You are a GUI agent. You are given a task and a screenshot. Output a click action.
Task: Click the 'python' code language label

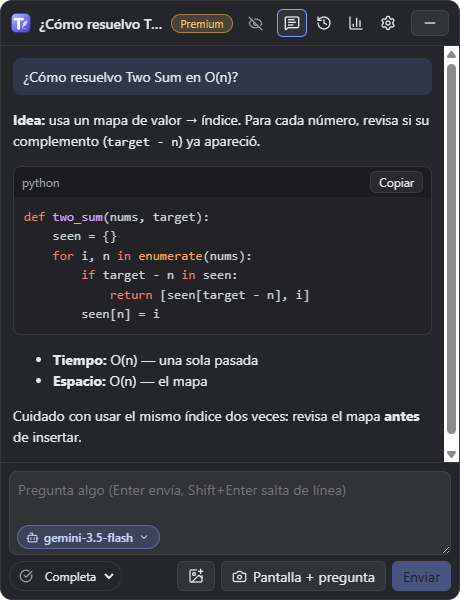tap(41, 183)
